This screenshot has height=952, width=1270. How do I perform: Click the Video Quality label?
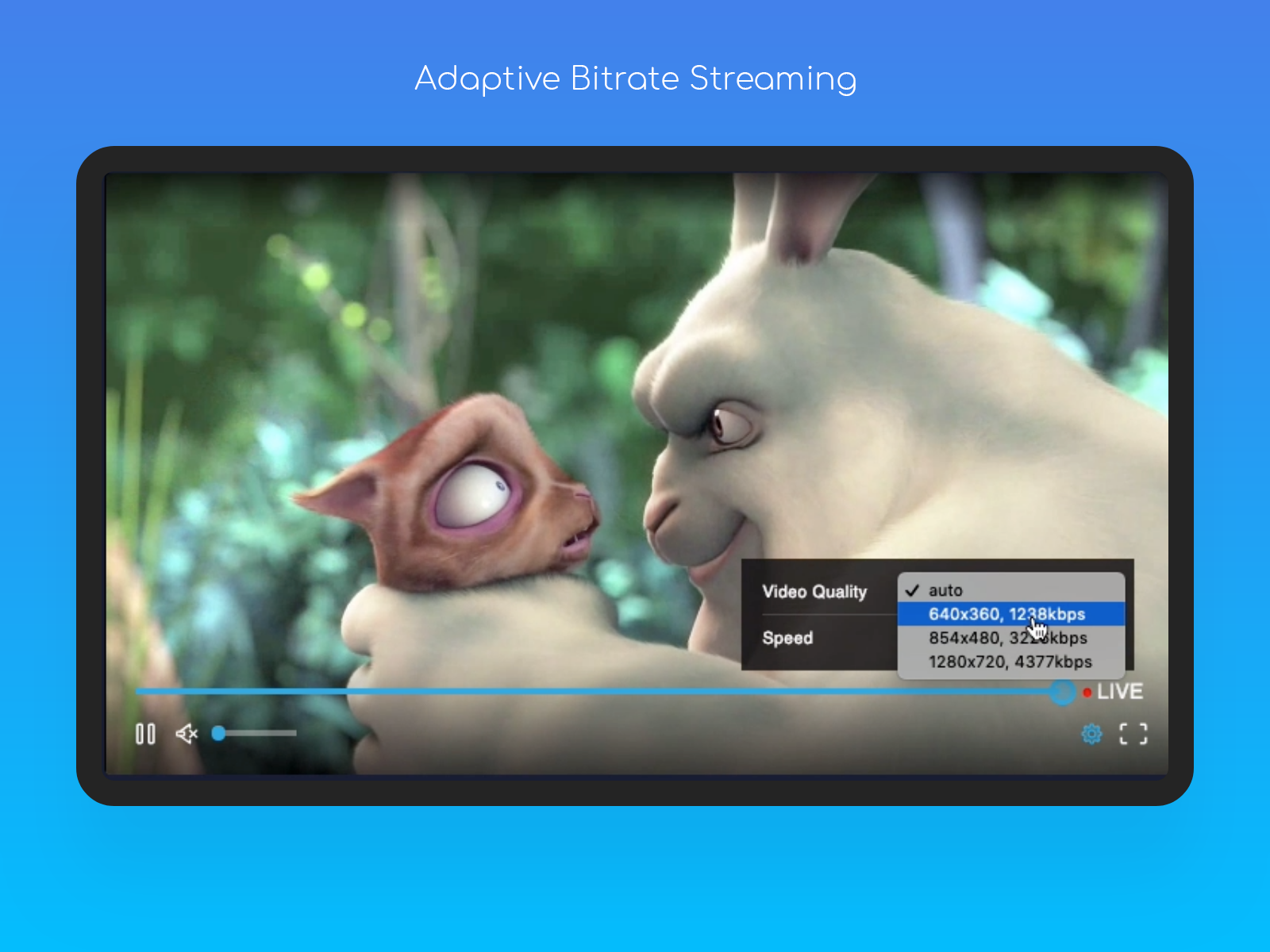[x=814, y=592]
